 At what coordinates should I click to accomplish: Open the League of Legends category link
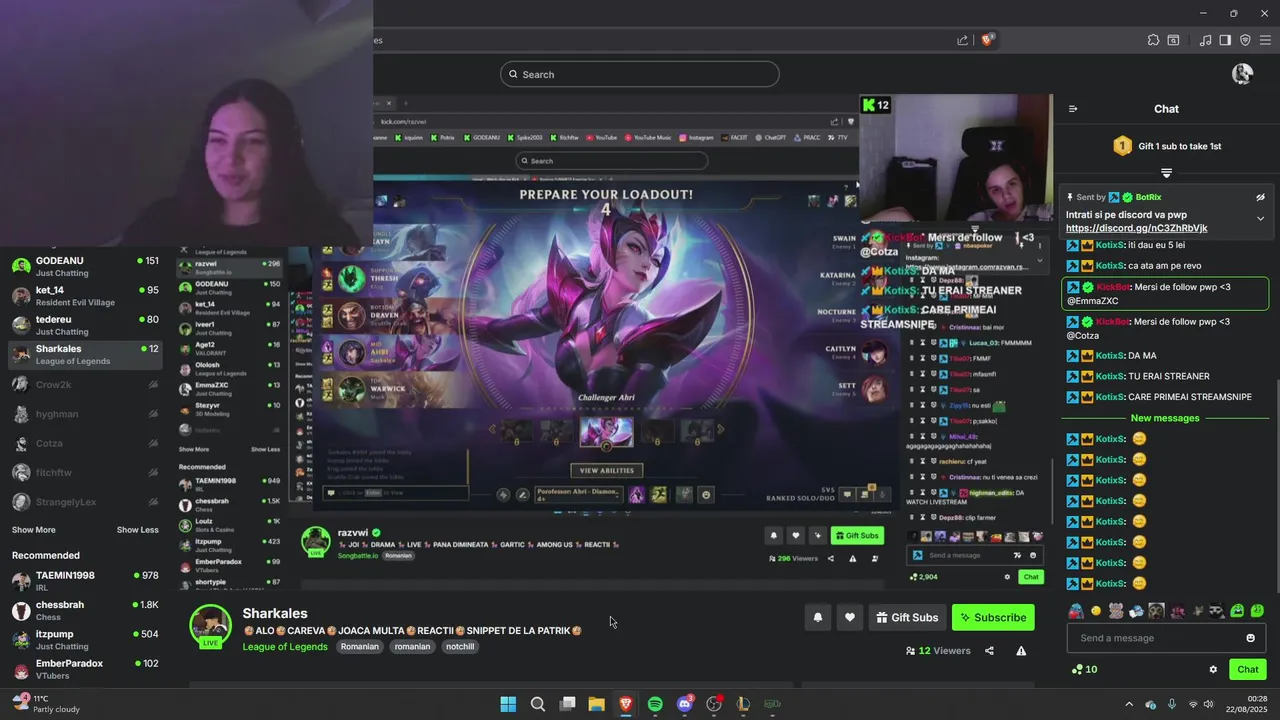point(285,647)
